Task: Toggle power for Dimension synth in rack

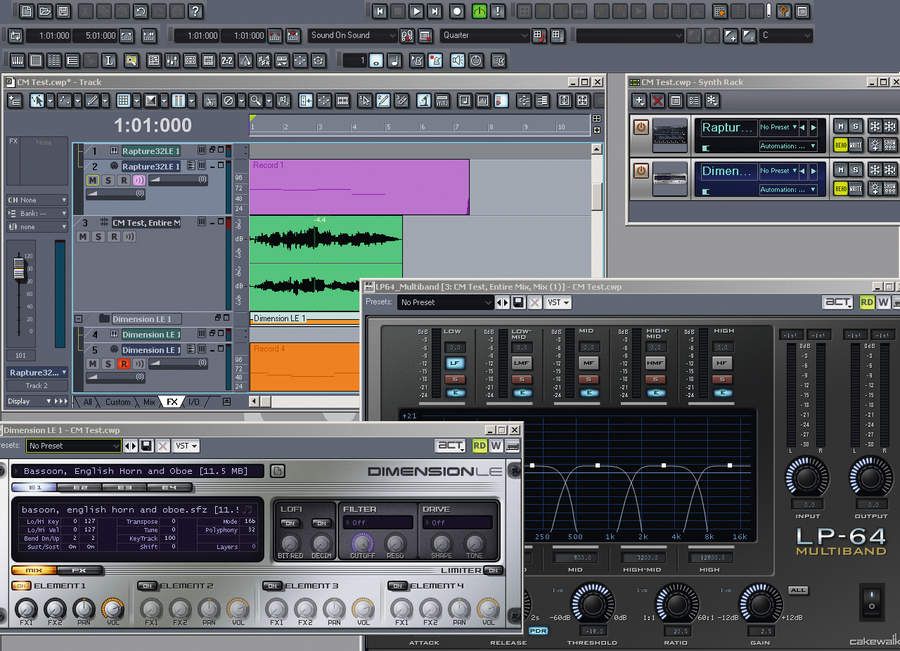Action: point(641,170)
